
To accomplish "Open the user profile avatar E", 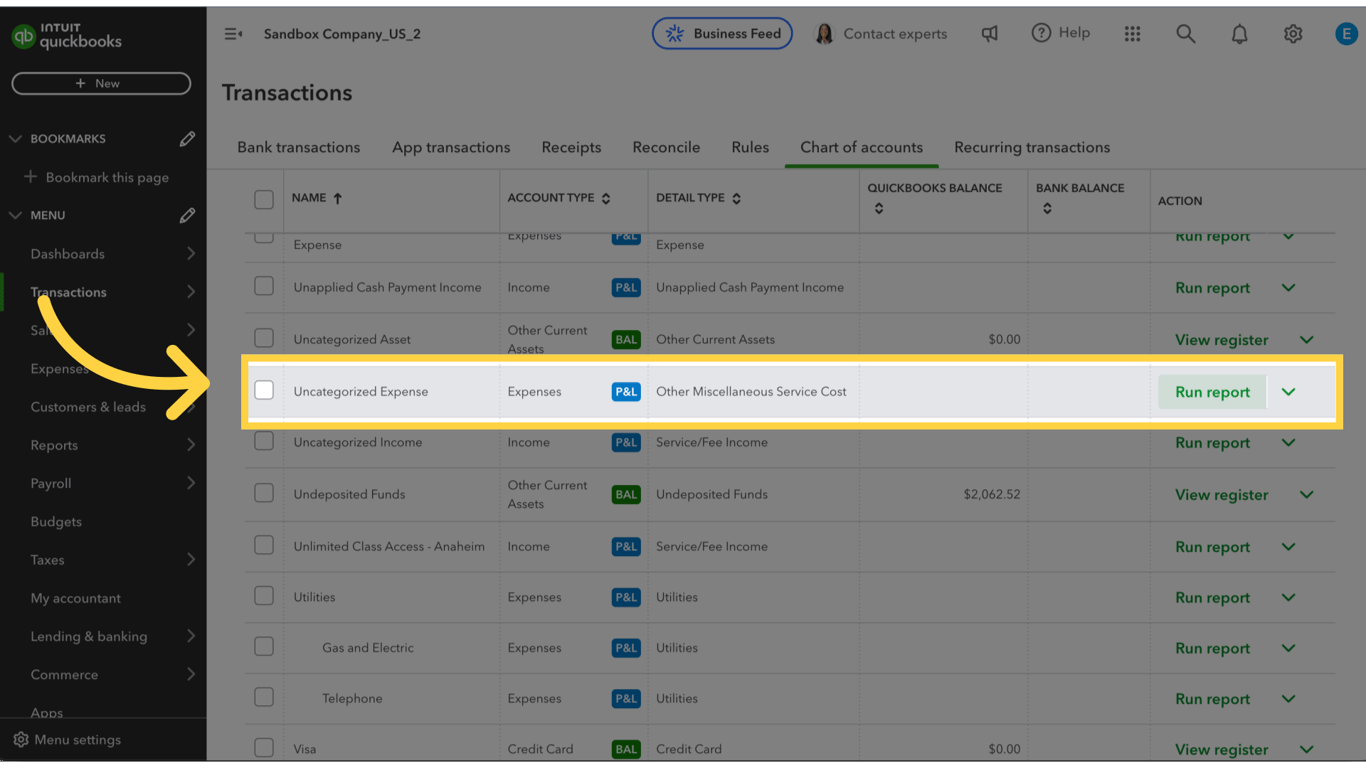I will [1346, 34].
